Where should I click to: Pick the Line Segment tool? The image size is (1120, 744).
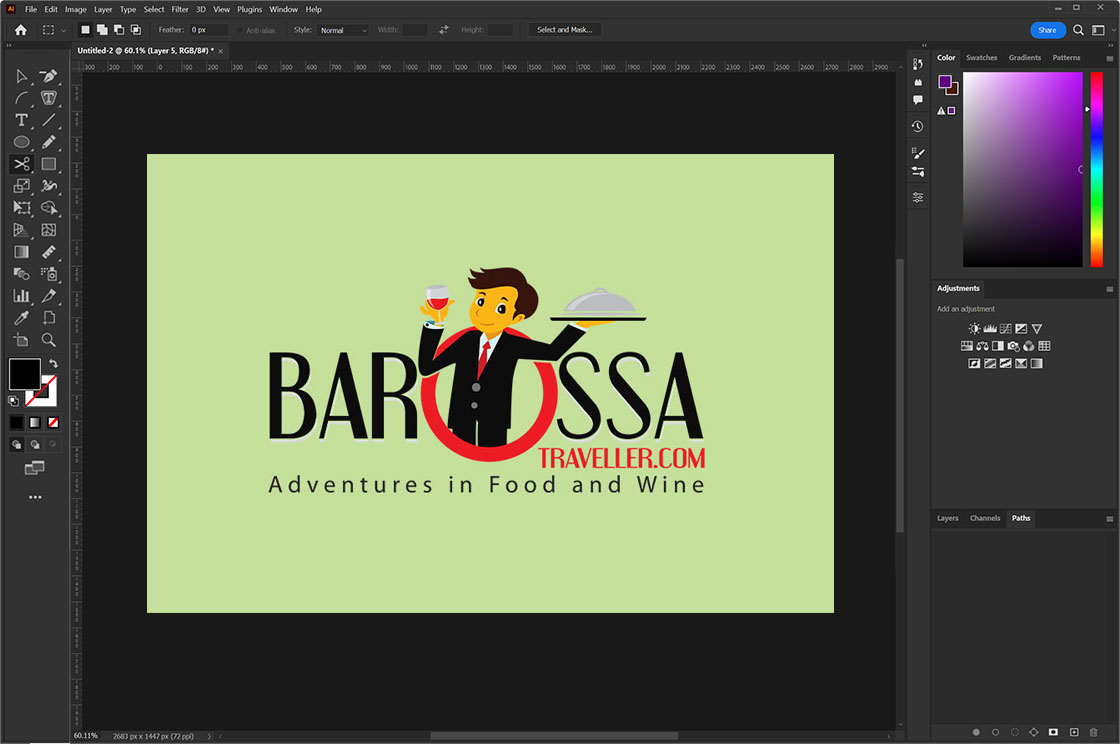pos(49,120)
